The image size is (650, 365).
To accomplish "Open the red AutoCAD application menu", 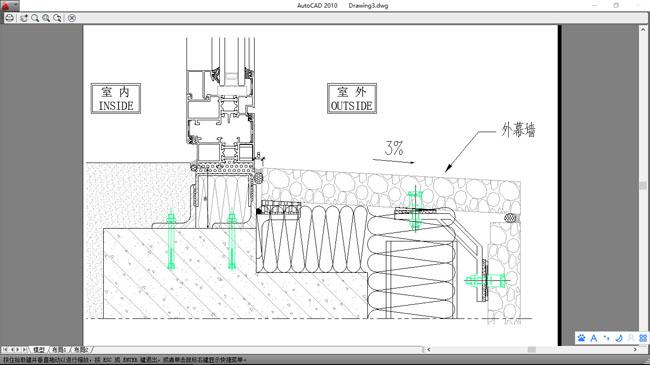I will [6, 5].
